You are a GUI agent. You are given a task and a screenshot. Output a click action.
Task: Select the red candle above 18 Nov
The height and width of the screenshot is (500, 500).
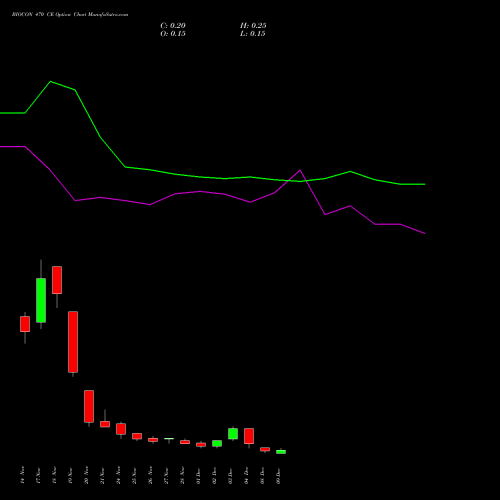[x=57, y=280]
